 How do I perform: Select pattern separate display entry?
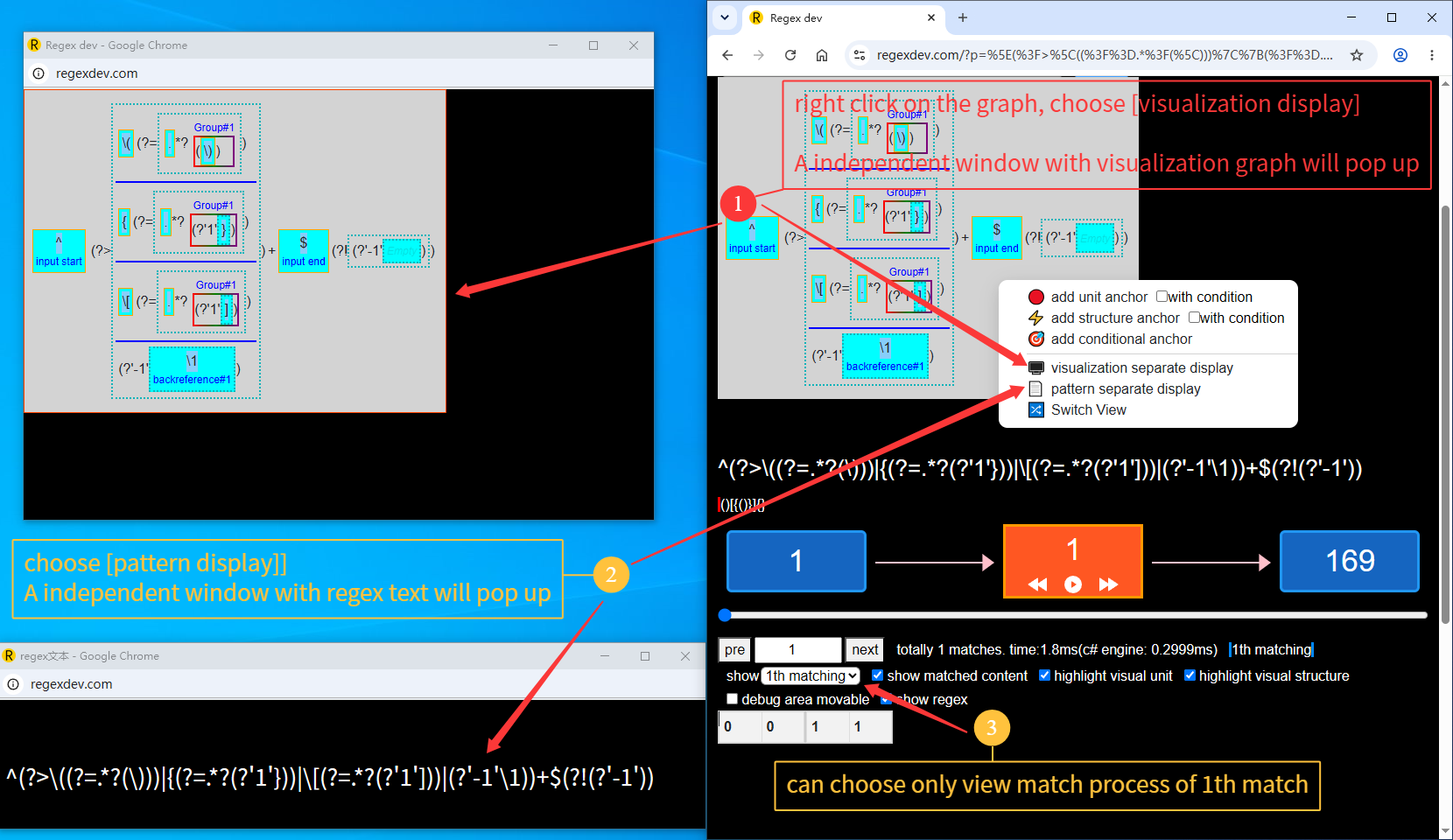[1126, 389]
